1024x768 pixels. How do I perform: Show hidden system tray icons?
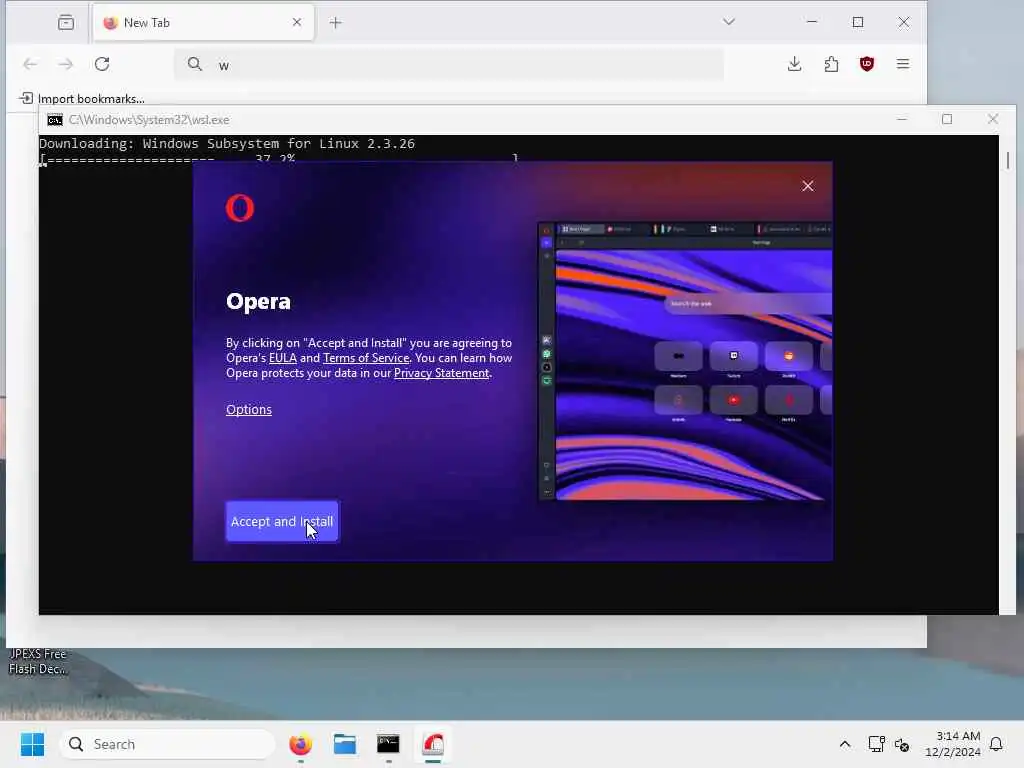(844, 744)
